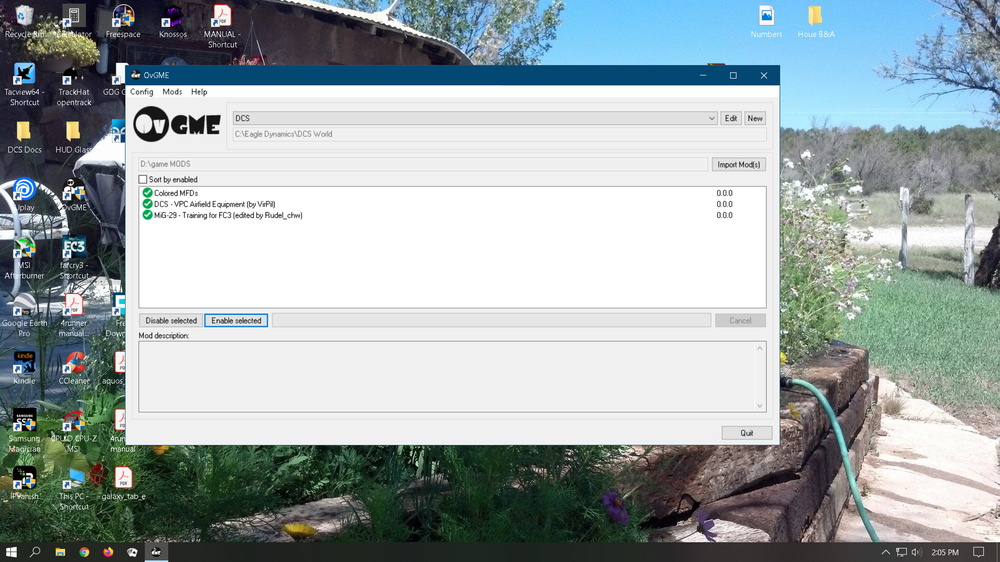Select Google Earth Pro desktop icon
This screenshot has width=1000, height=562.
(24, 315)
